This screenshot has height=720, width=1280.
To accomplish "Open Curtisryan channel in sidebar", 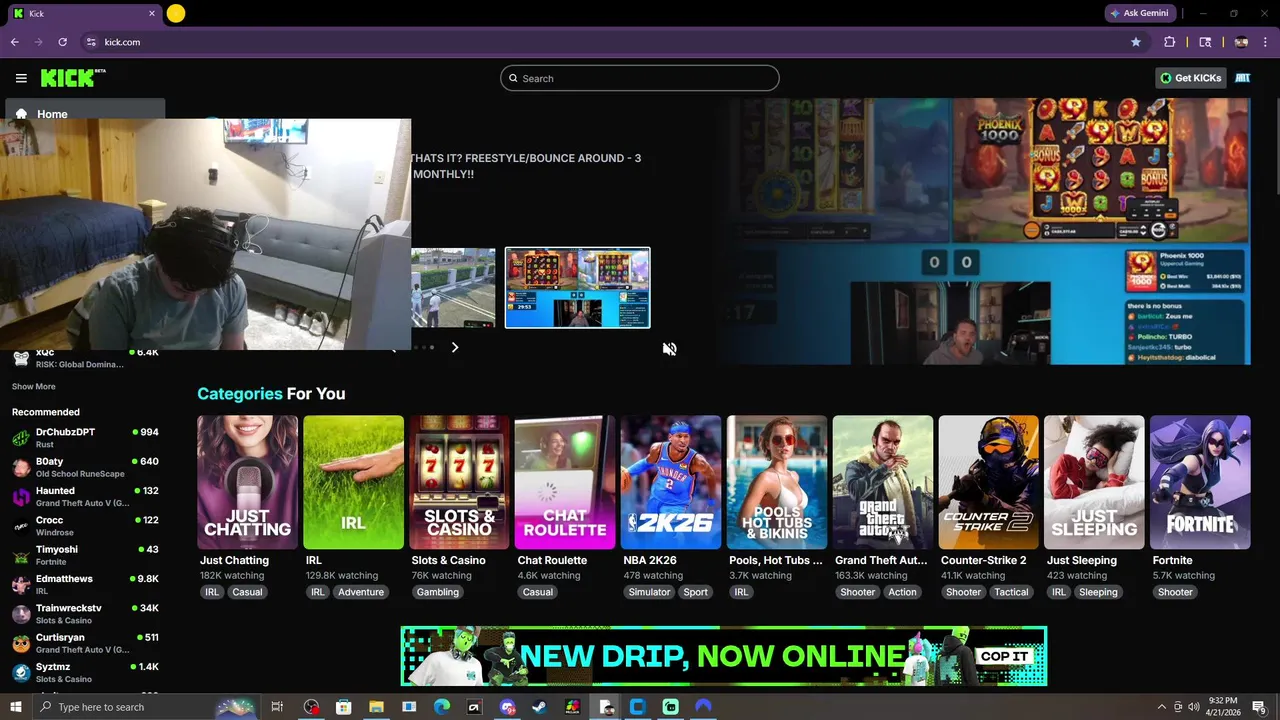I will 85,643.
